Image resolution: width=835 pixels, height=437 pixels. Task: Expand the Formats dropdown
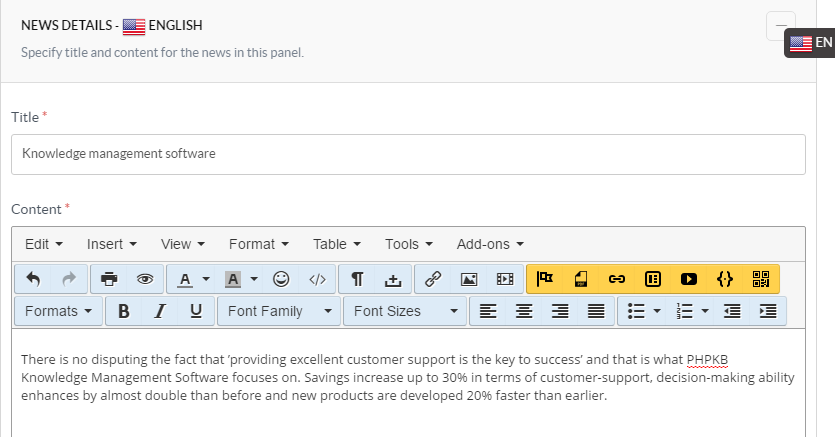click(60, 311)
